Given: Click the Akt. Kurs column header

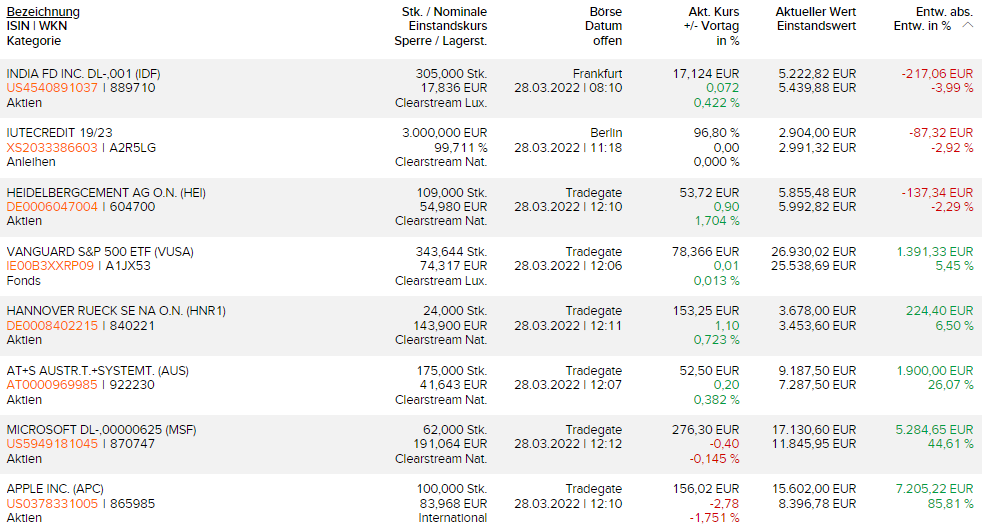Looking at the screenshot, I should point(714,12).
